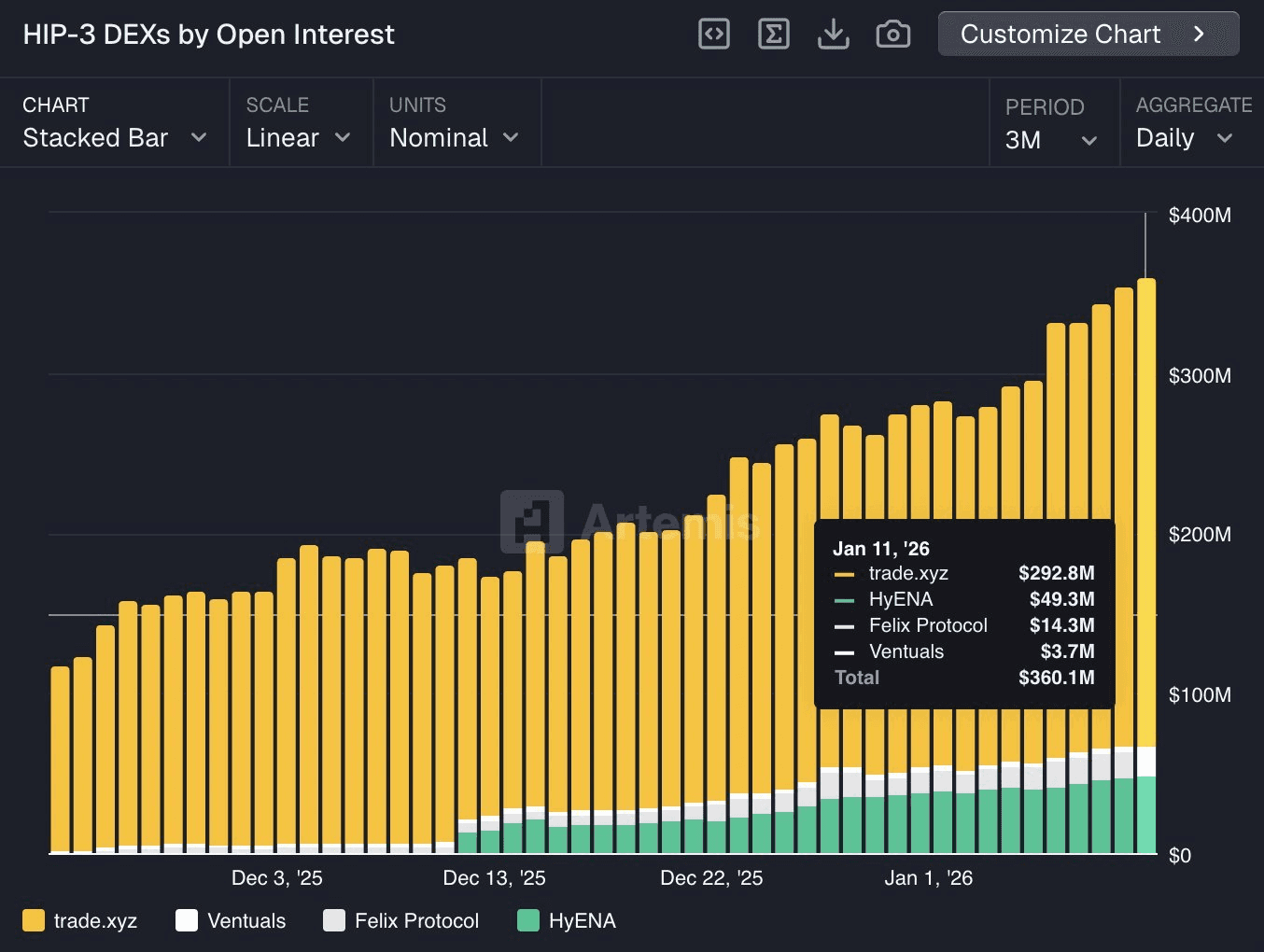This screenshot has height=952, width=1264.
Task: Select the tallest bar on the chart
Action: tap(1146, 560)
